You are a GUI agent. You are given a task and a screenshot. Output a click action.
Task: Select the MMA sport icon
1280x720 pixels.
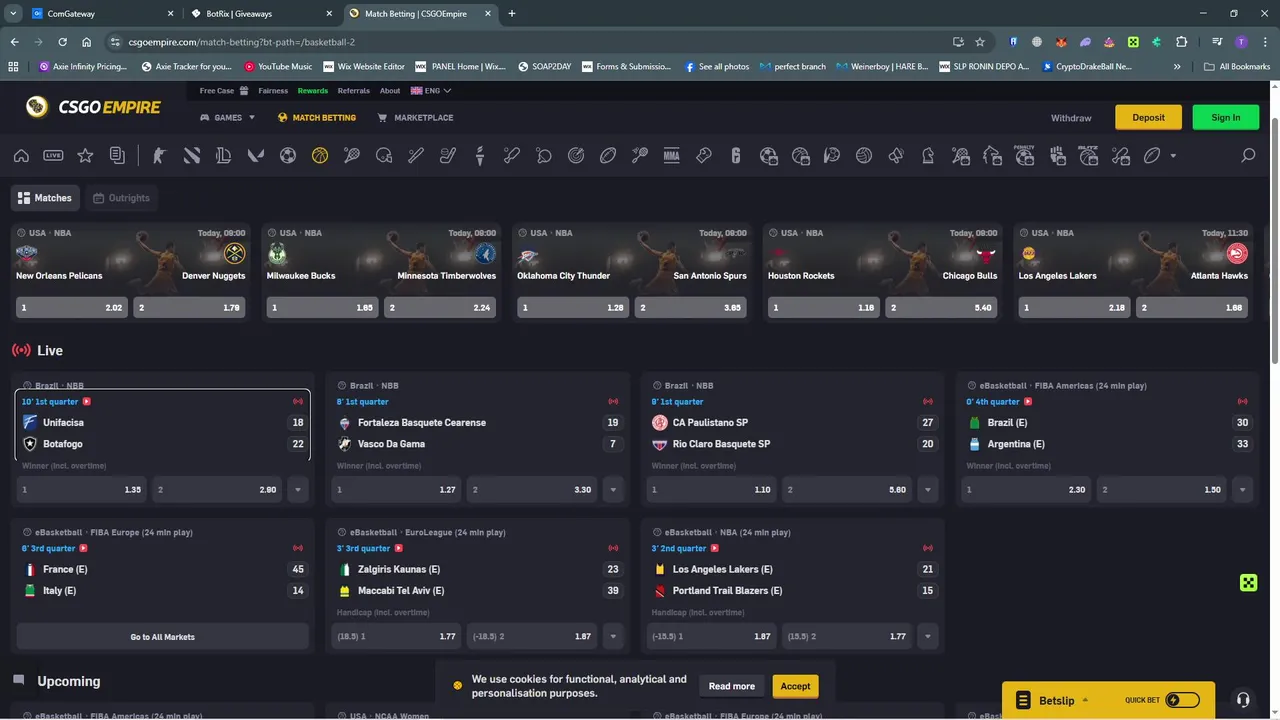pyautogui.click(x=671, y=156)
